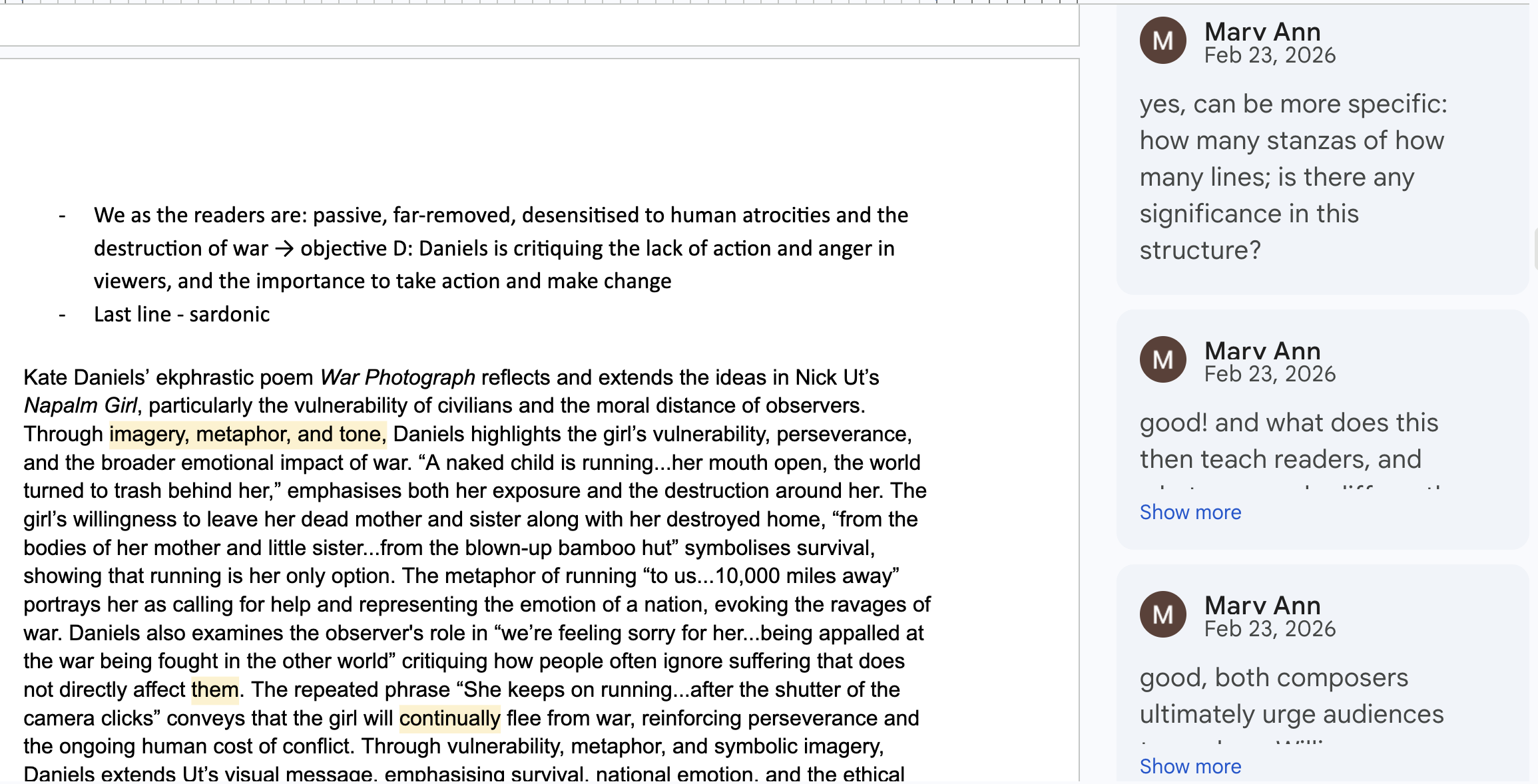
Task: Click the highlighted text "imagery, metaphor, and tone,"
Action: point(248,434)
